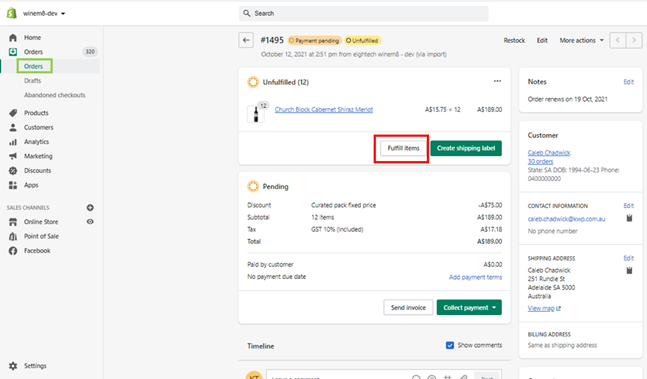
Task: Copy email with clipboard icon
Action: click(x=629, y=218)
